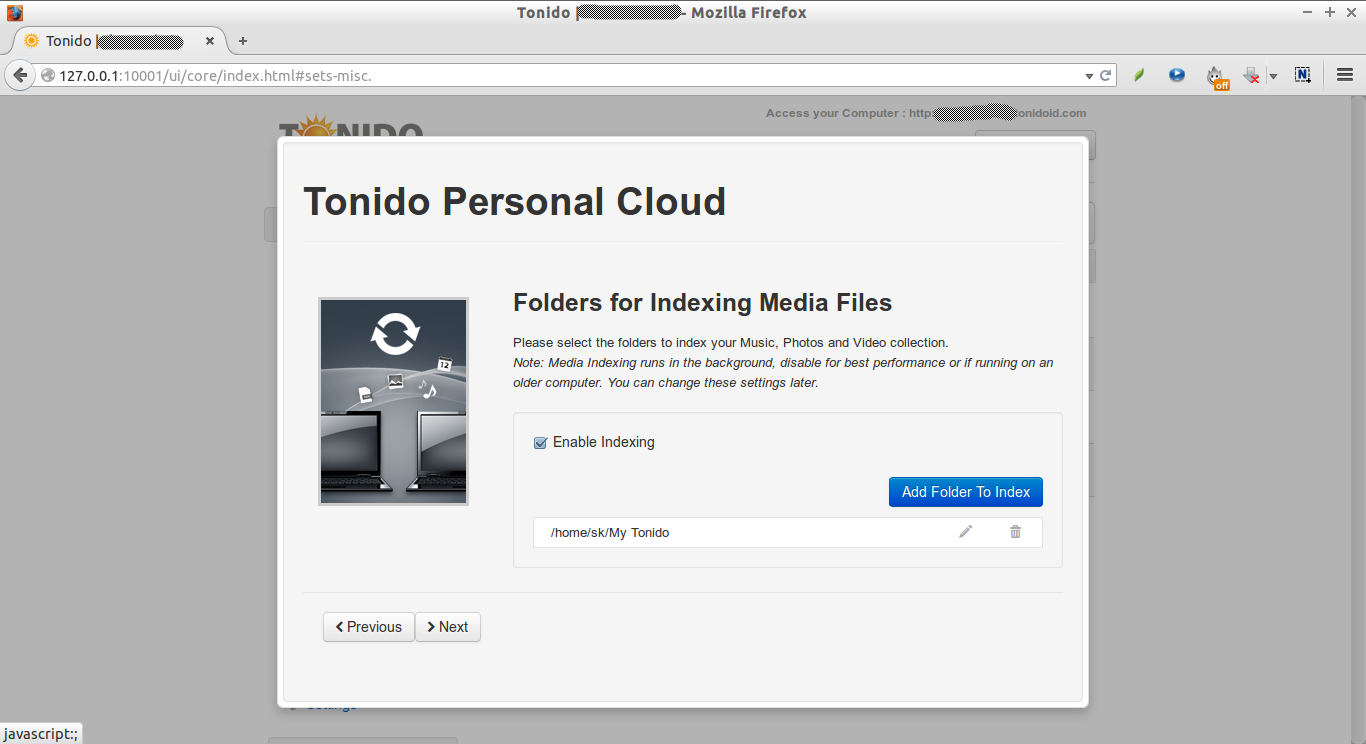Viewport: 1366px width, 744px height.
Task: Close the Tonido browser tab
Action: [x=210, y=41]
